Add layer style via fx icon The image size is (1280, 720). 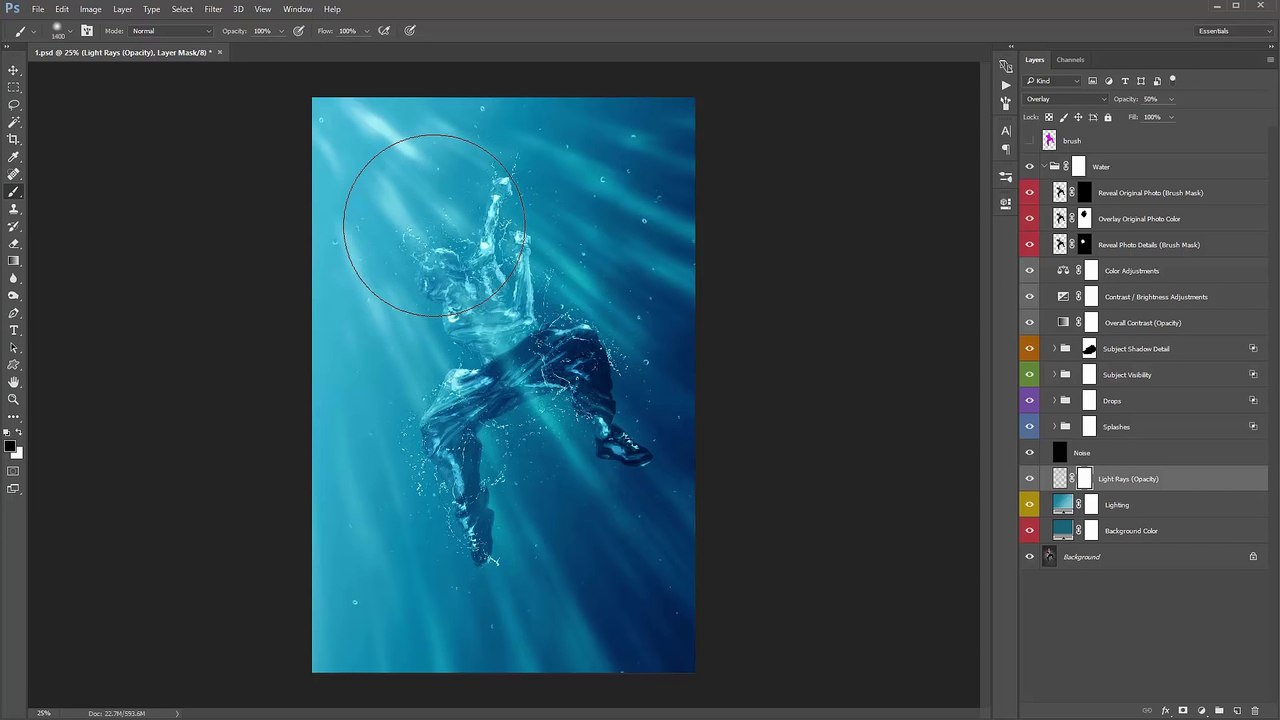1165,711
